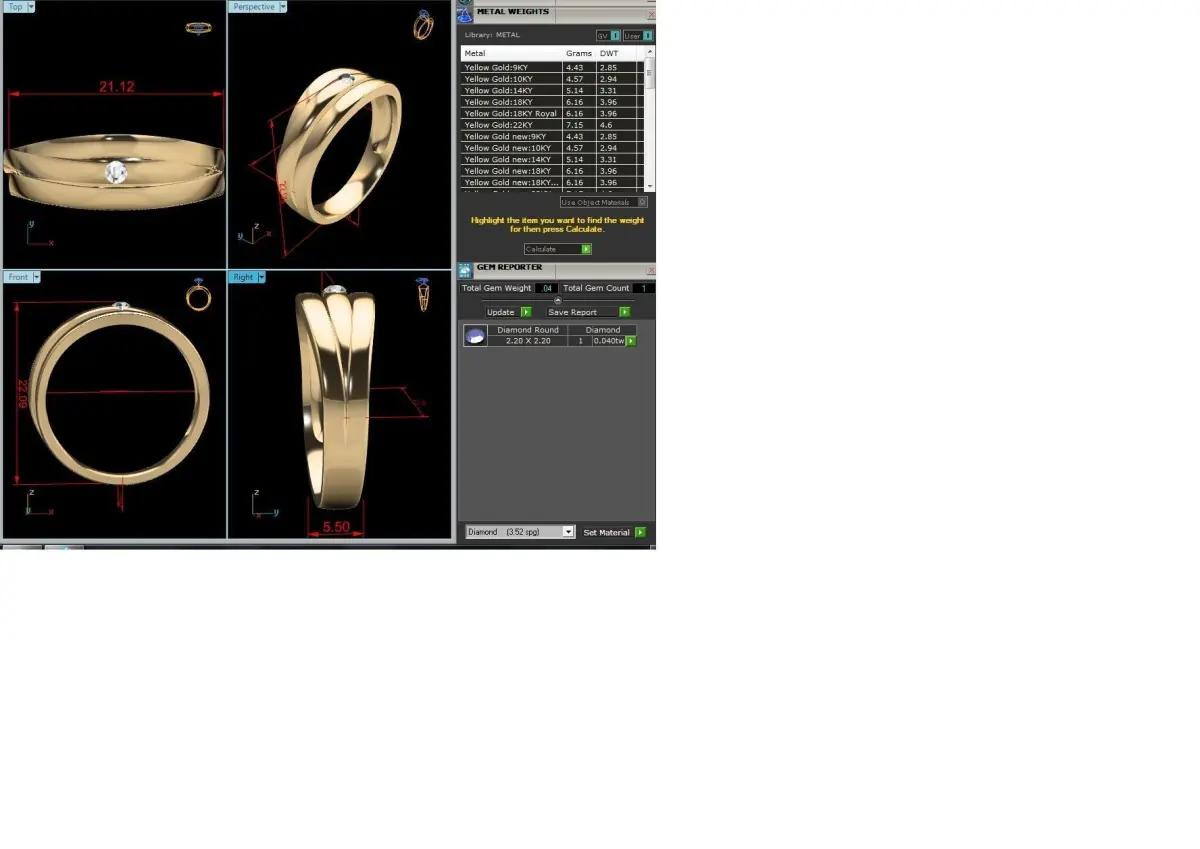1200x849 pixels.
Task: Click the Library: METAL label
Action: click(492, 35)
